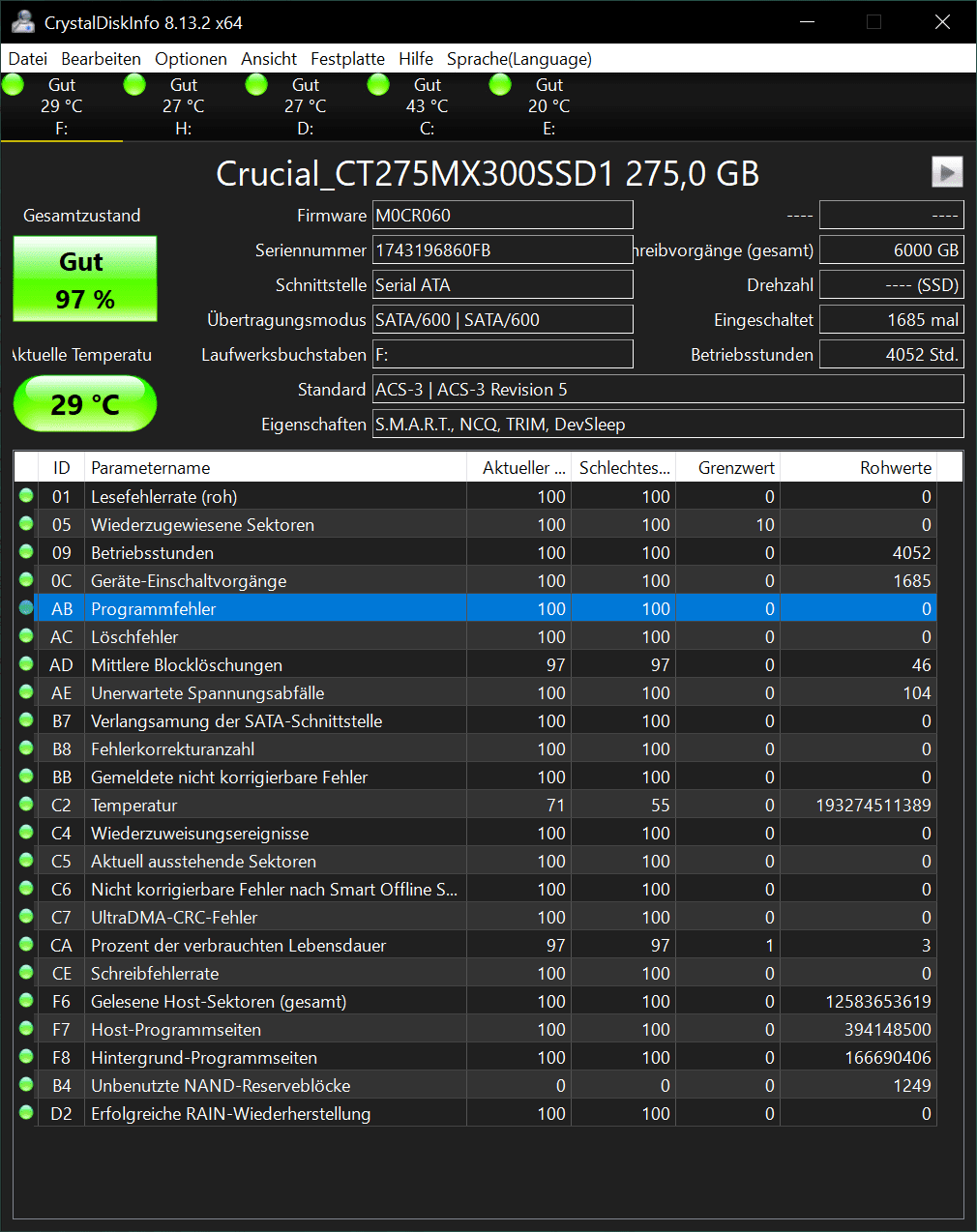The width and height of the screenshot is (977, 1232).
Task: Click the Eingeschaltet 1685 mal value
Action: point(892,319)
